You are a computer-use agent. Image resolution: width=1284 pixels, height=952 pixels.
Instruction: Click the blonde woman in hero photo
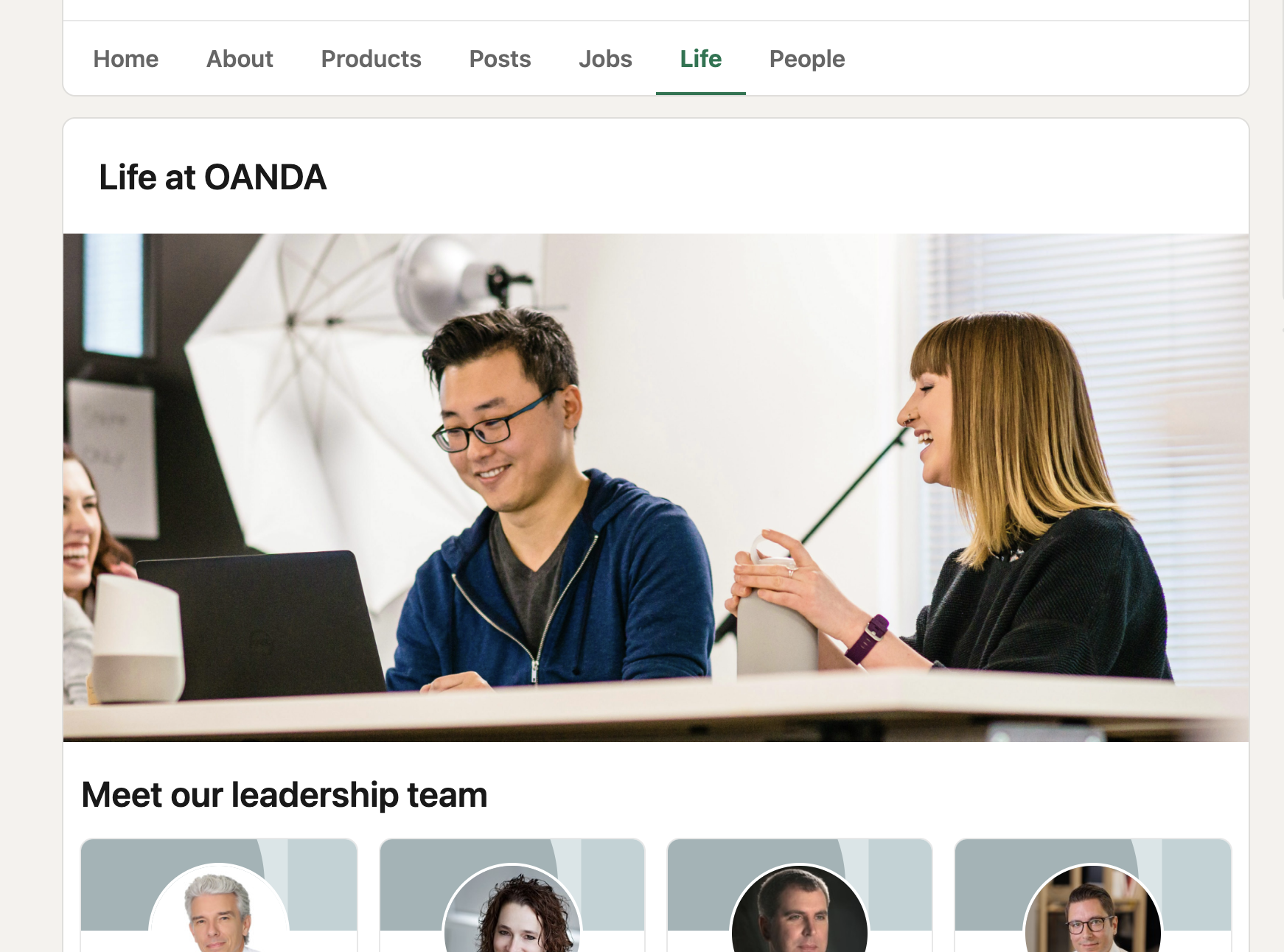(x=980, y=494)
